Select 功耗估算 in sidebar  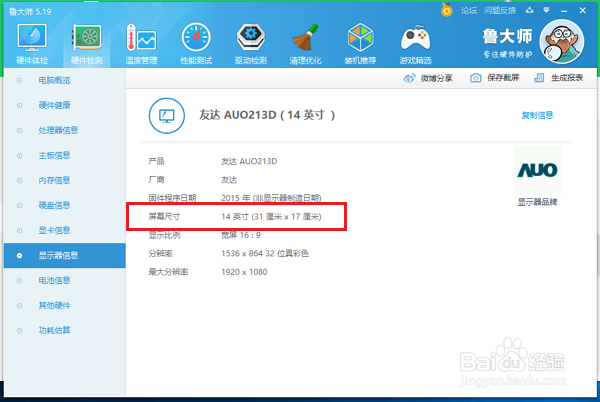tap(65, 330)
